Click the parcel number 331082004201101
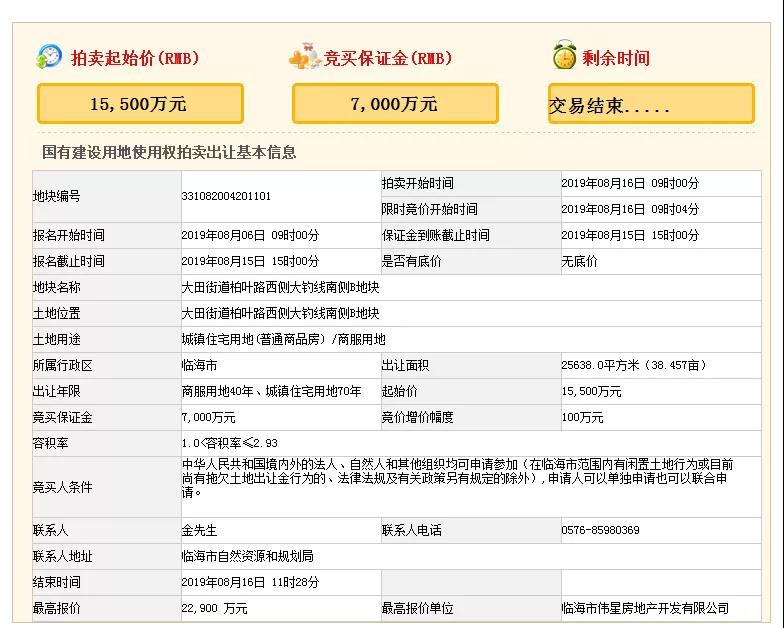This screenshot has width=784, height=628. pos(226,197)
